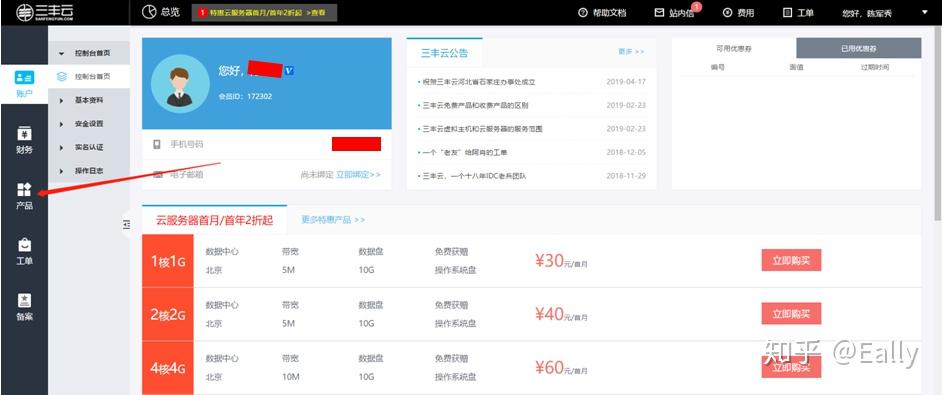This screenshot has width=942, height=395.
Task: Click the 费用 icon in top bar
Action: (x=728, y=13)
